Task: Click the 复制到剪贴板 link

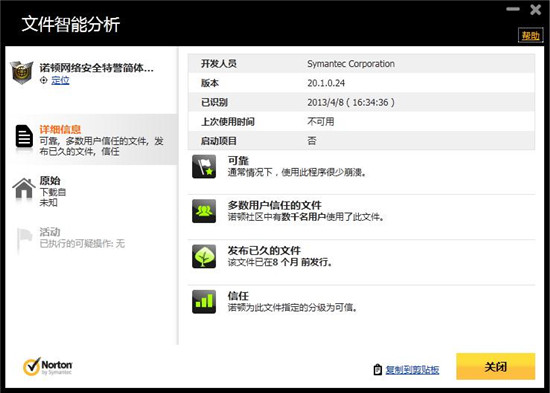Action: [x=412, y=369]
